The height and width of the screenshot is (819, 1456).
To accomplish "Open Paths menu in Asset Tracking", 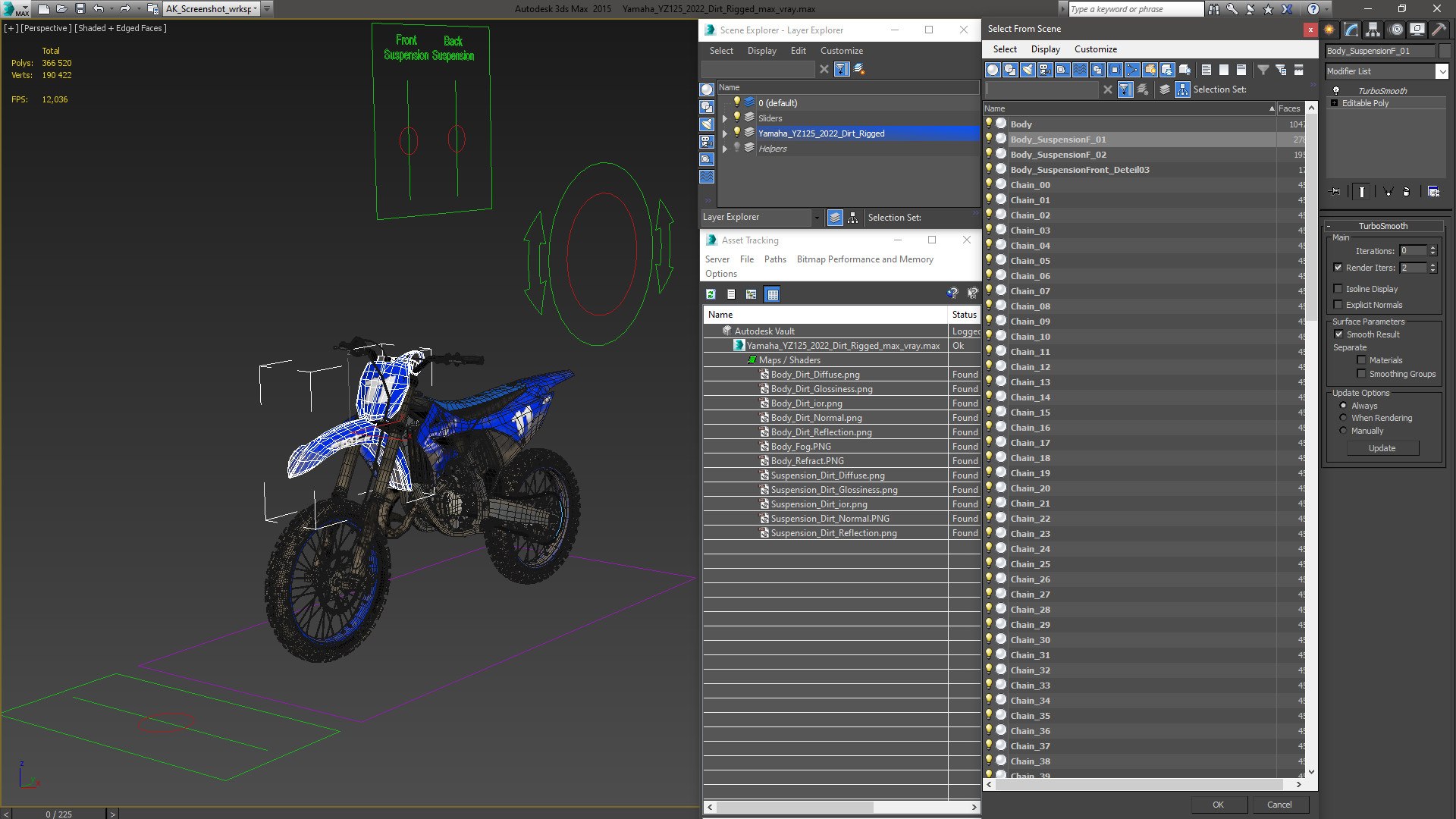I will pyautogui.click(x=775, y=259).
